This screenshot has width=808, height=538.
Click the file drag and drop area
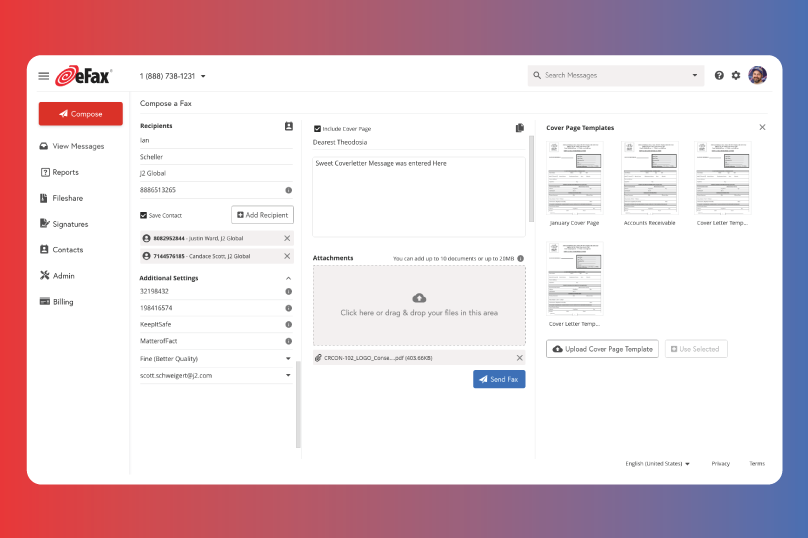pyautogui.click(x=419, y=306)
